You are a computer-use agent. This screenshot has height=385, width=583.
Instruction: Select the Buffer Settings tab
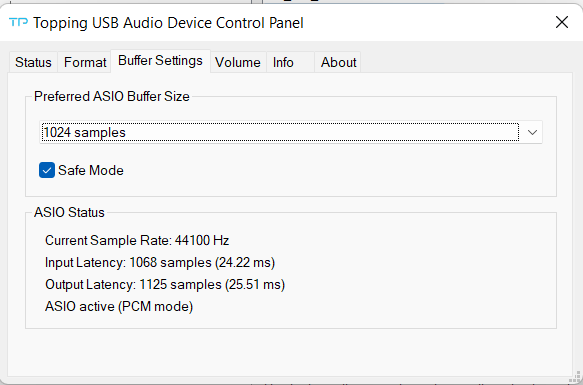coord(160,61)
